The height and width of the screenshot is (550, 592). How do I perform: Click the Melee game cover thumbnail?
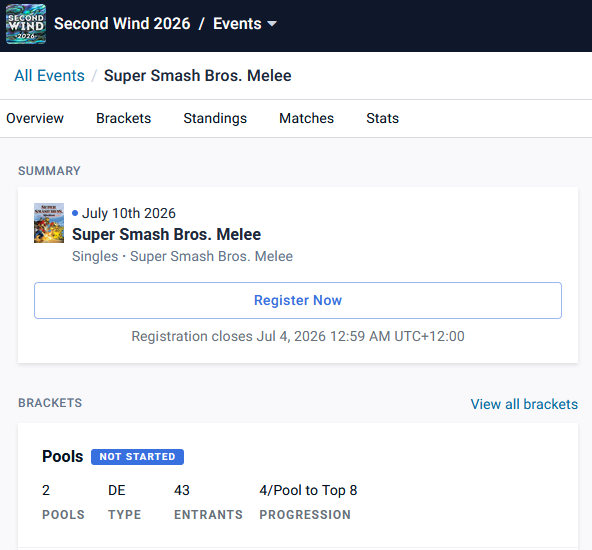click(x=49, y=223)
